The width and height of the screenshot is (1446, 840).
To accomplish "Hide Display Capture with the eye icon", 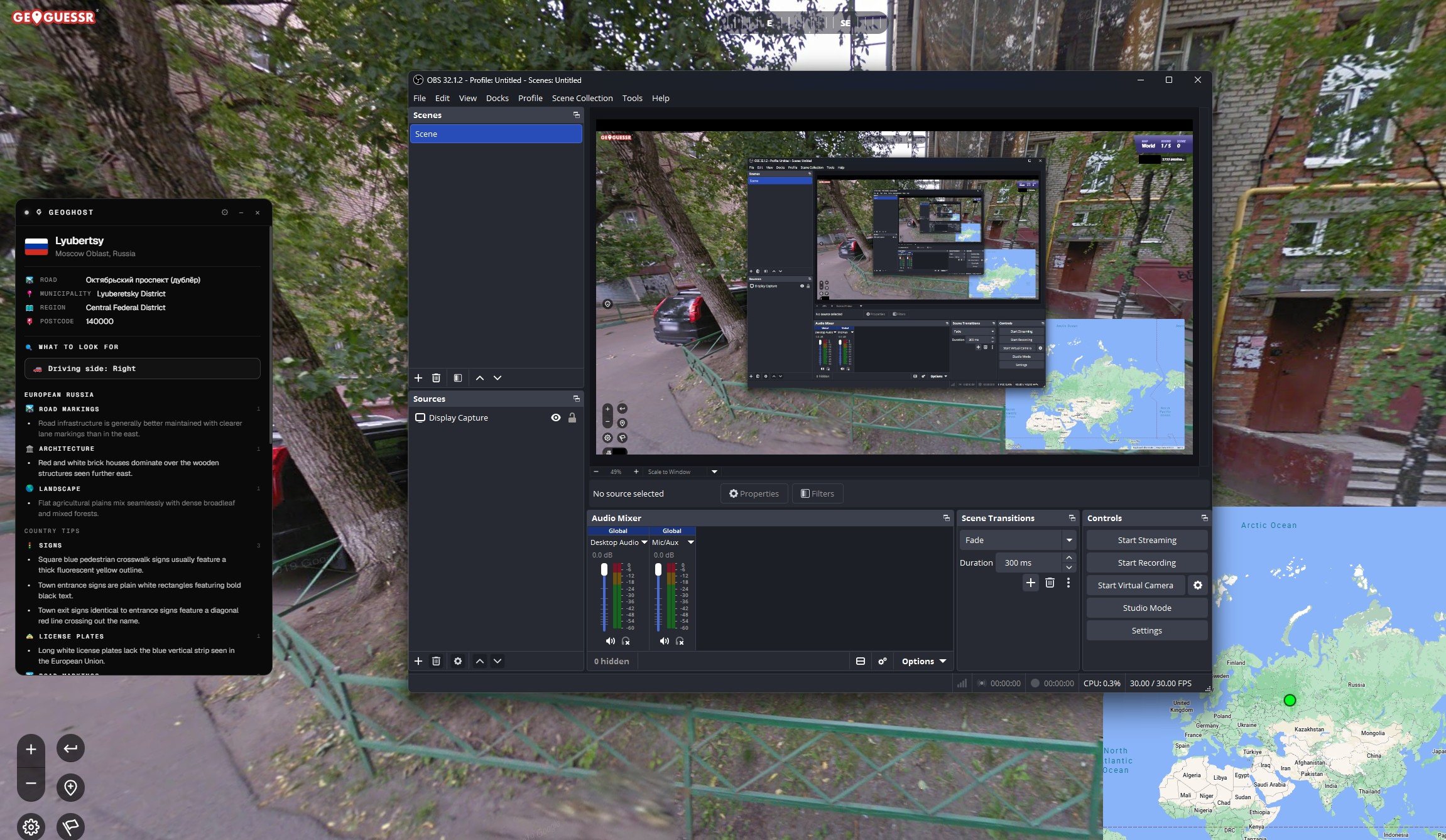I will 556,417.
